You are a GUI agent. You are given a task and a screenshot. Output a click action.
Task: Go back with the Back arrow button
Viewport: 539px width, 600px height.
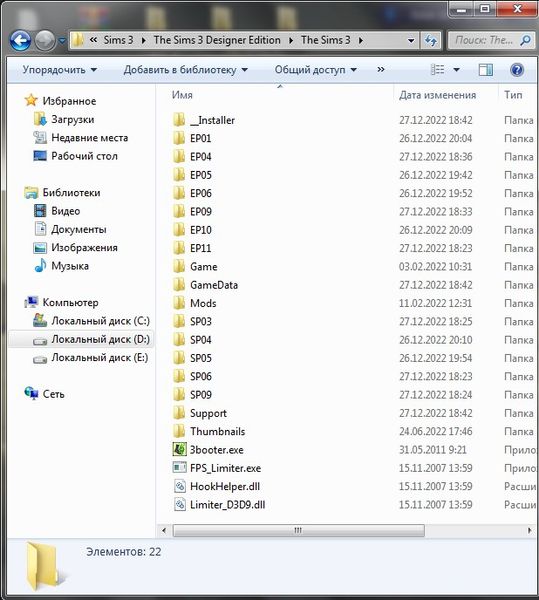20,40
